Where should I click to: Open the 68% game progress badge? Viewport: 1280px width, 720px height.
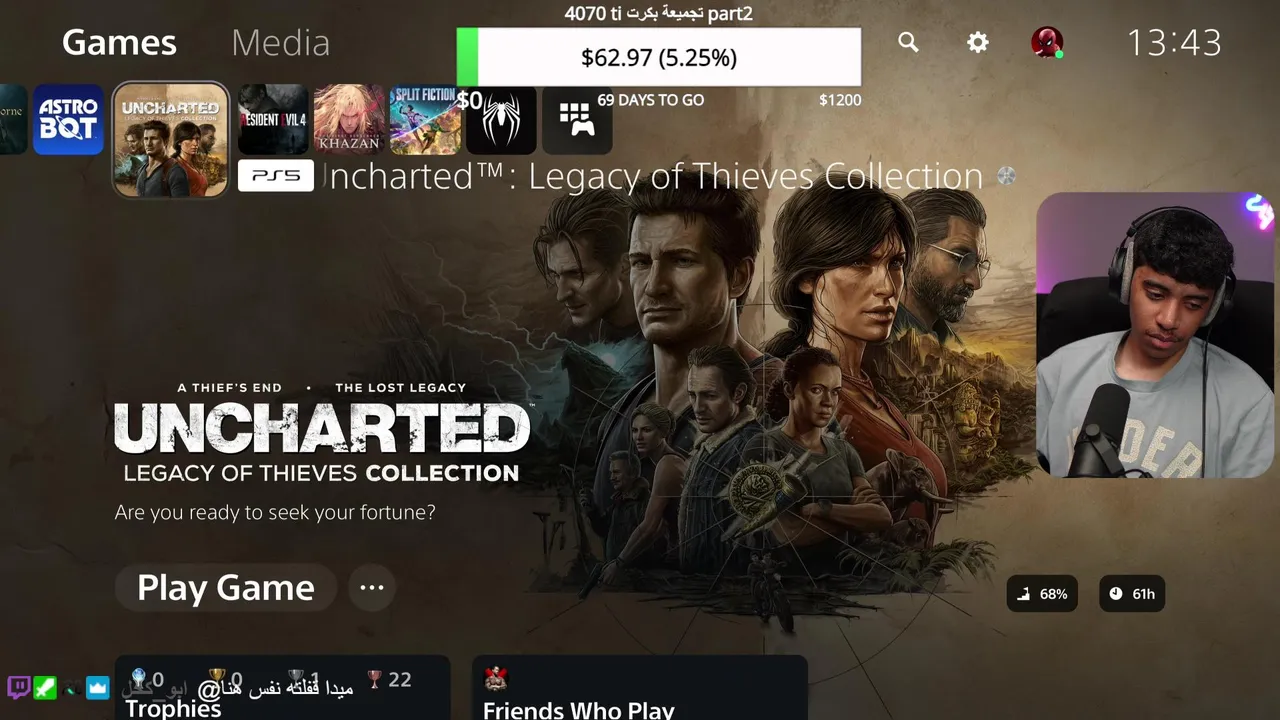pos(1042,594)
